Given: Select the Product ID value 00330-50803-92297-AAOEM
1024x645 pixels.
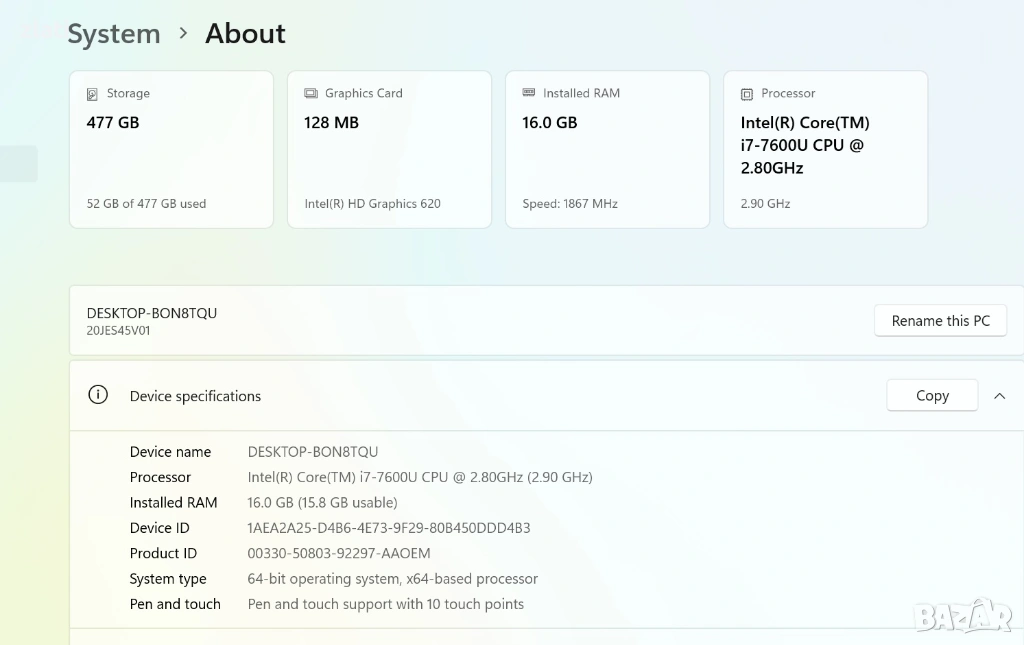Looking at the screenshot, I should pyautogui.click(x=338, y=553).
